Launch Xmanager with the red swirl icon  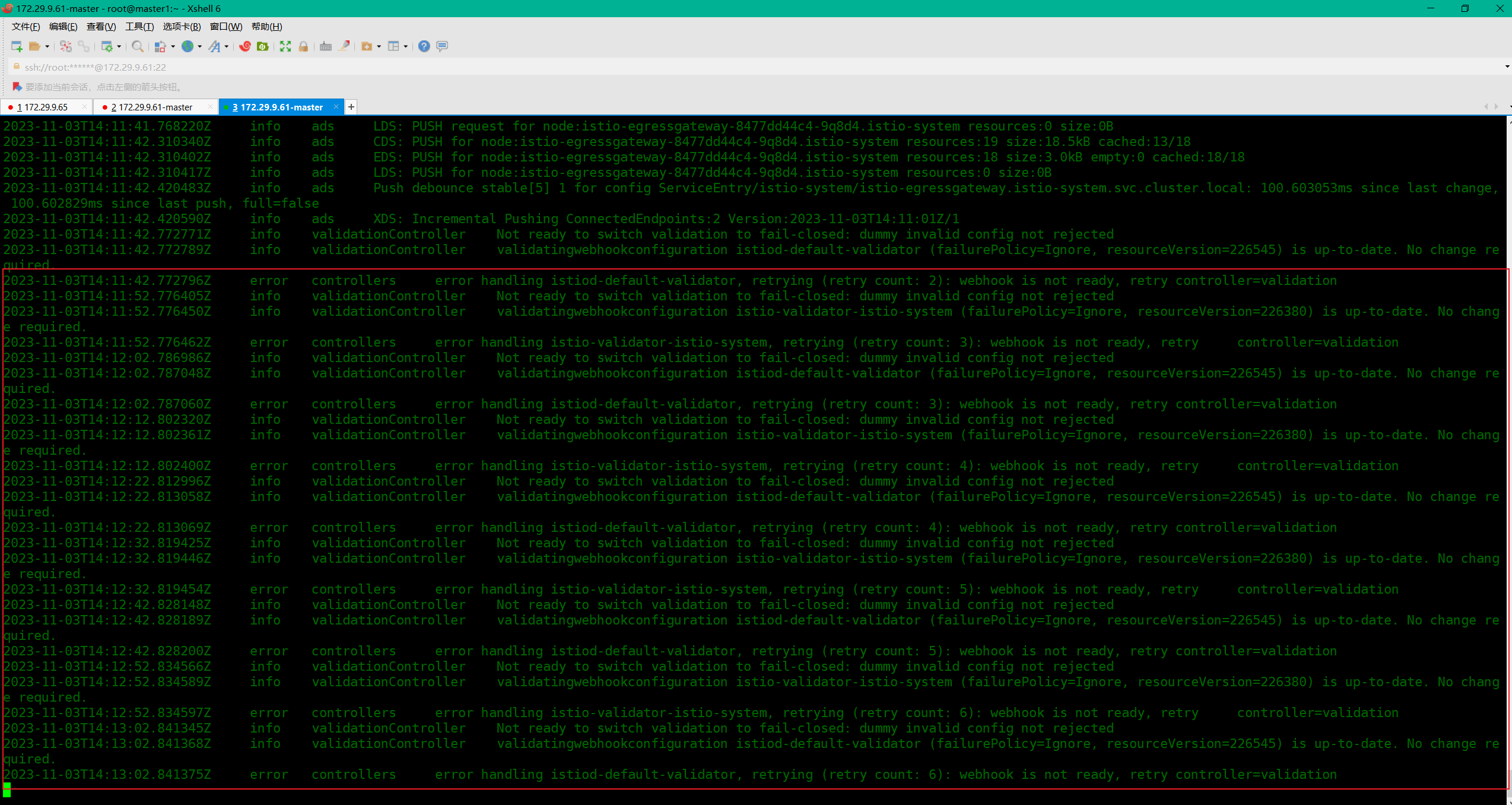pyautogui.click(x=245, y=46)
